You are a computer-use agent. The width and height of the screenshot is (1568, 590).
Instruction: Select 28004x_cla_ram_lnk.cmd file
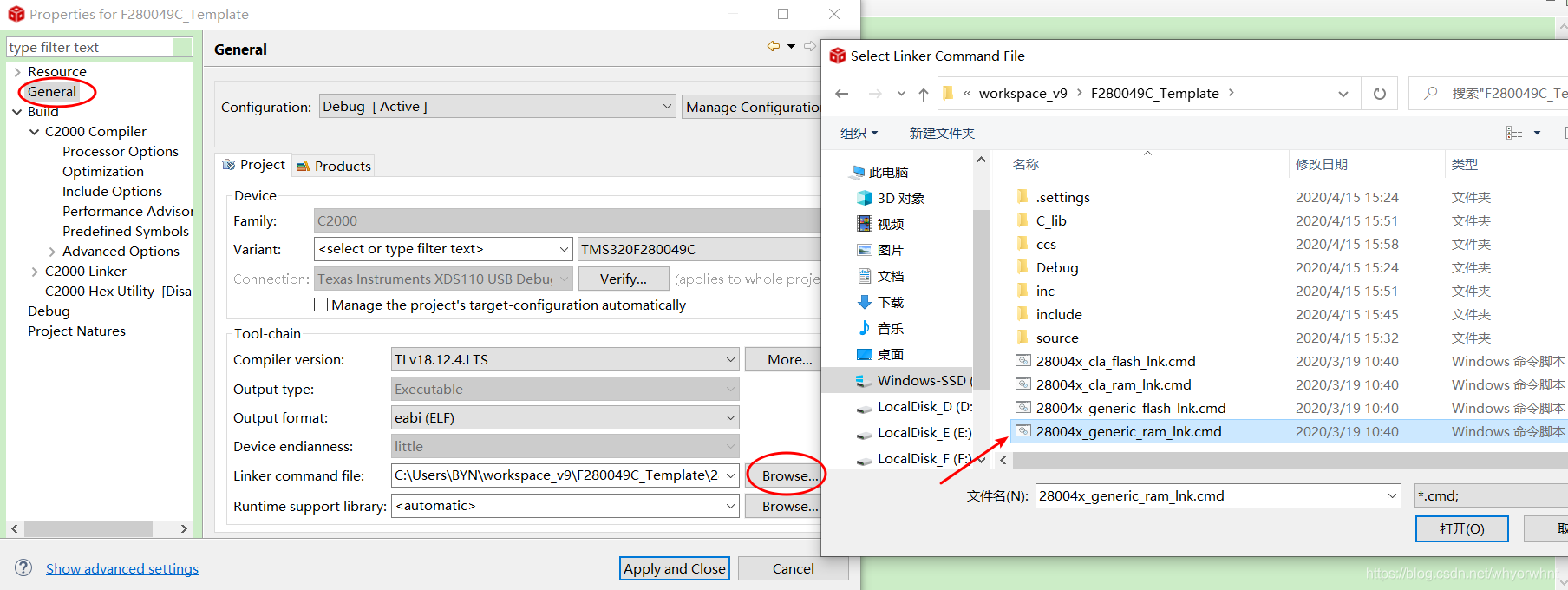(1113, 384)
